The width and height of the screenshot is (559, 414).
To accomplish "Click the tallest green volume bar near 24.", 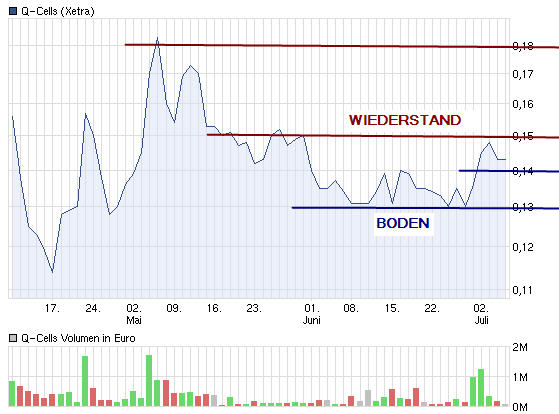I will [85, 381].
